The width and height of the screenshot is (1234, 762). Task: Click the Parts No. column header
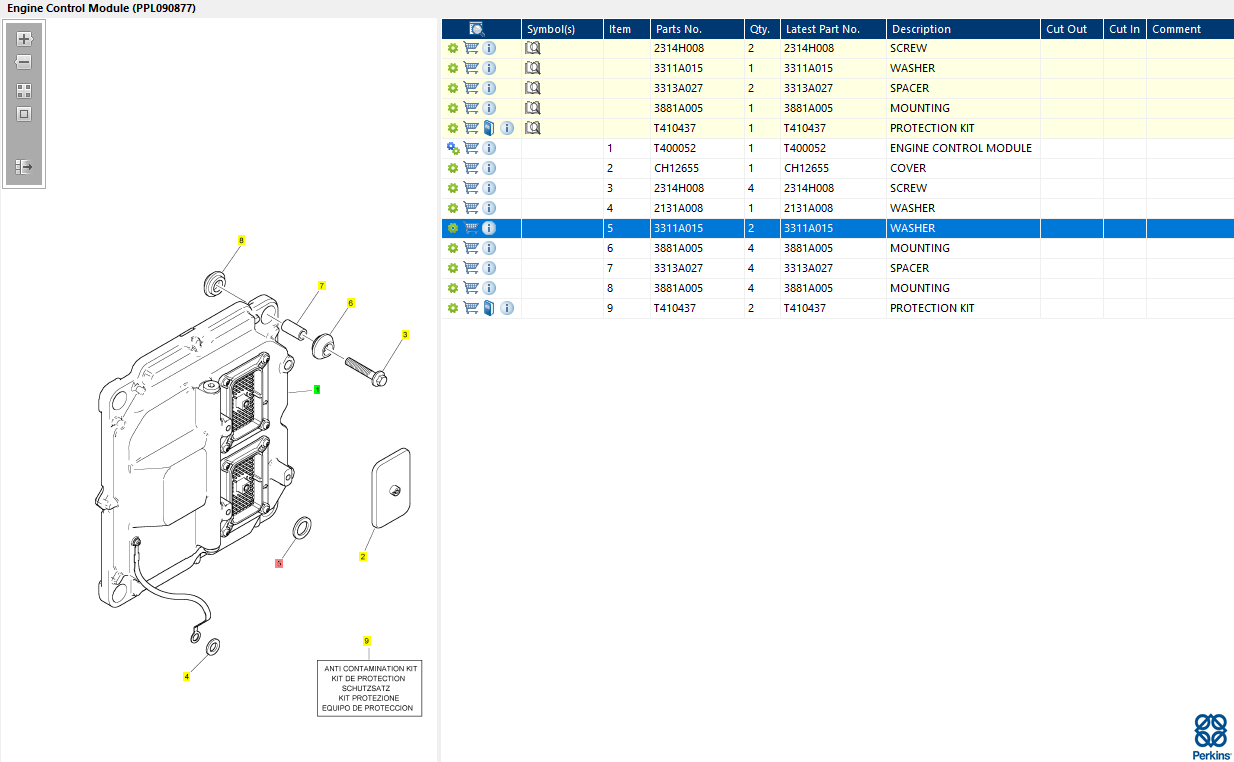(679, 29)
